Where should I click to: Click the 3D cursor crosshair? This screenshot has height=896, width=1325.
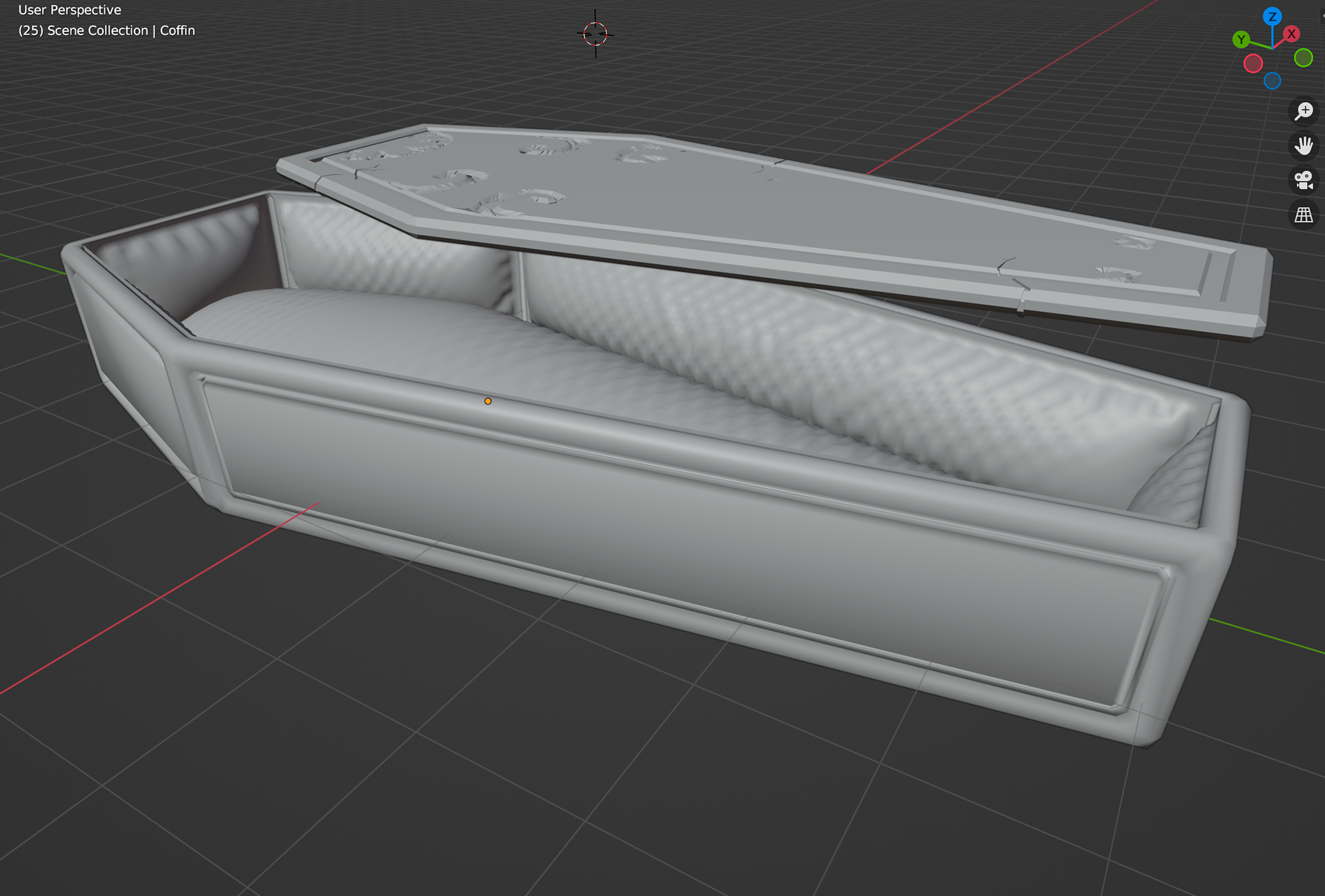(595, 33)
